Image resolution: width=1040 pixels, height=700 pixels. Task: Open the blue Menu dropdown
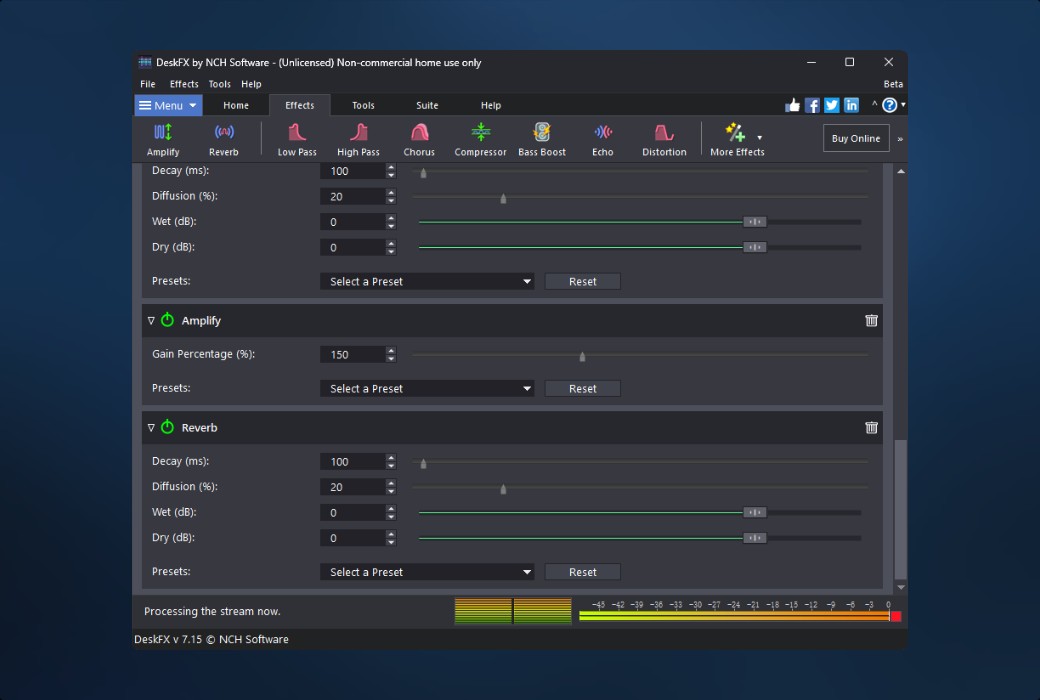(x=168, y=106)
